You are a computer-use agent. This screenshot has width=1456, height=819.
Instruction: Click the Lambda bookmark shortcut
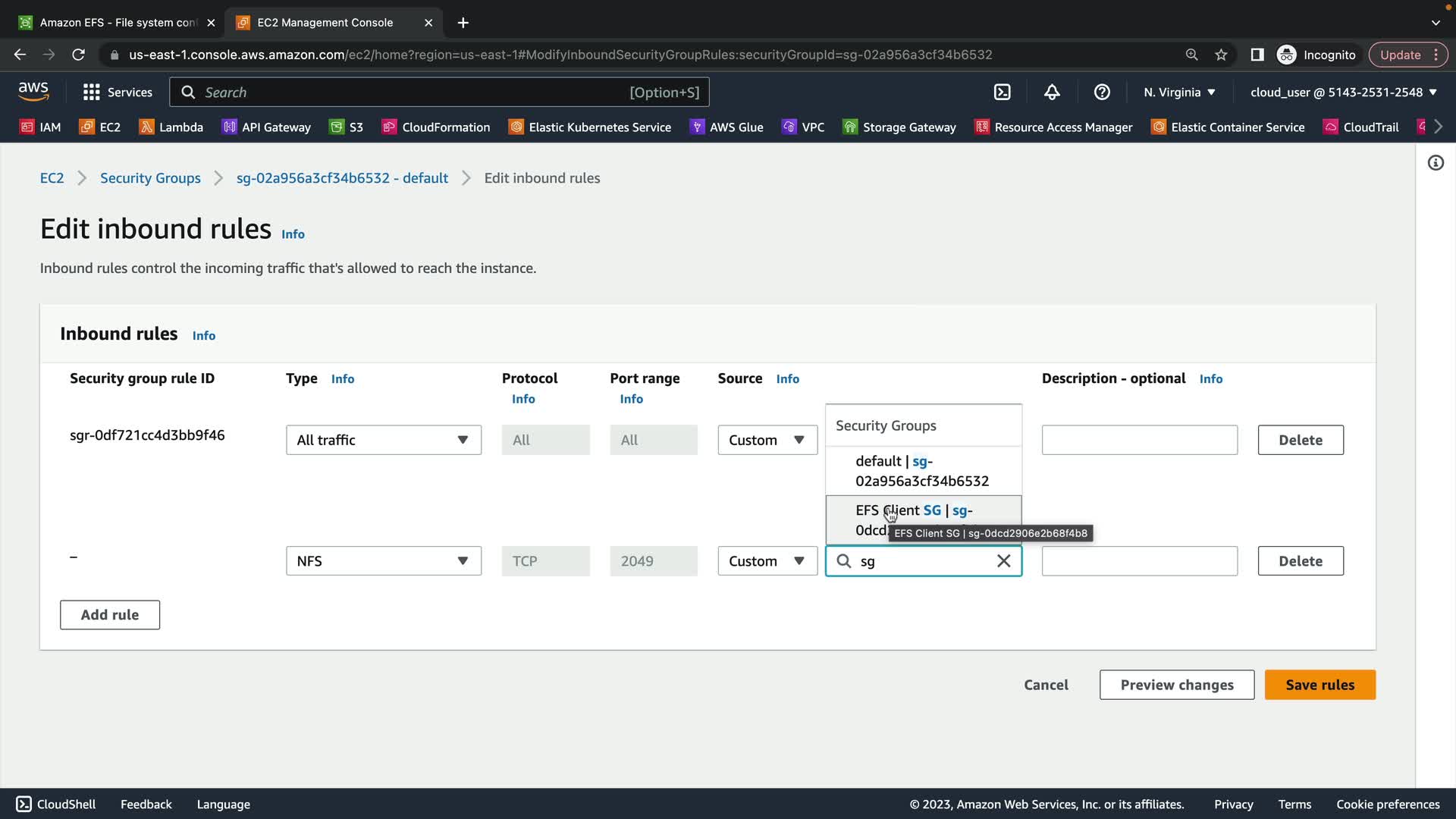tap(171, 127)
